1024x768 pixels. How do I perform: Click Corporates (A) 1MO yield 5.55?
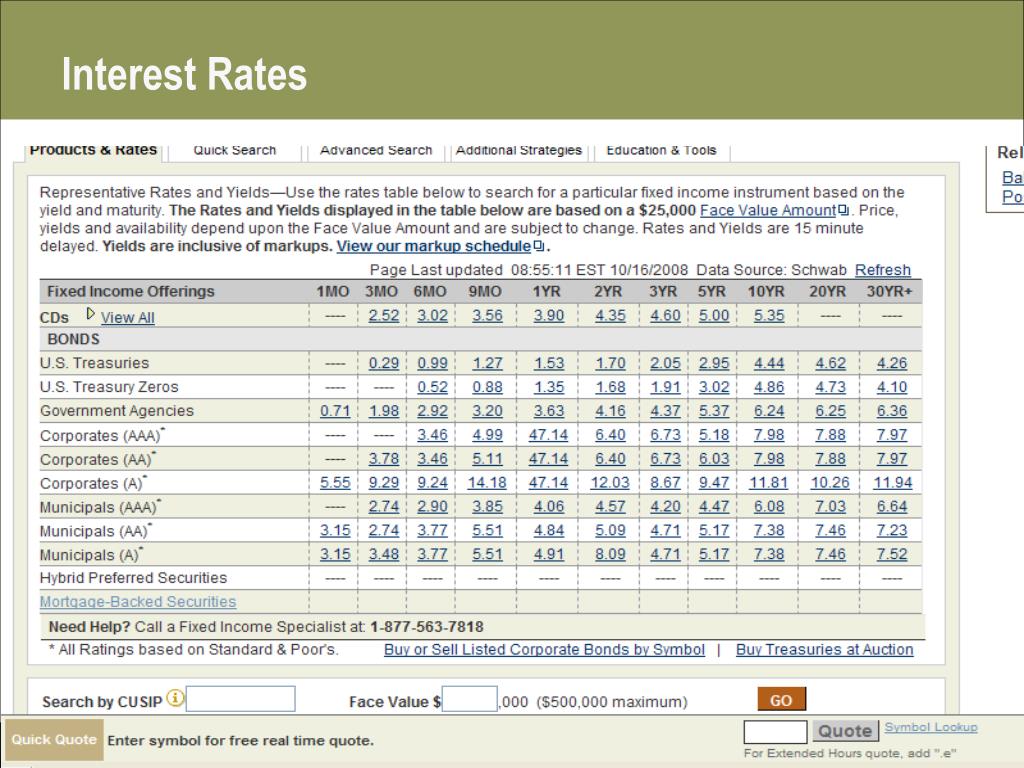pyautogui.click(x=335, y=483)
